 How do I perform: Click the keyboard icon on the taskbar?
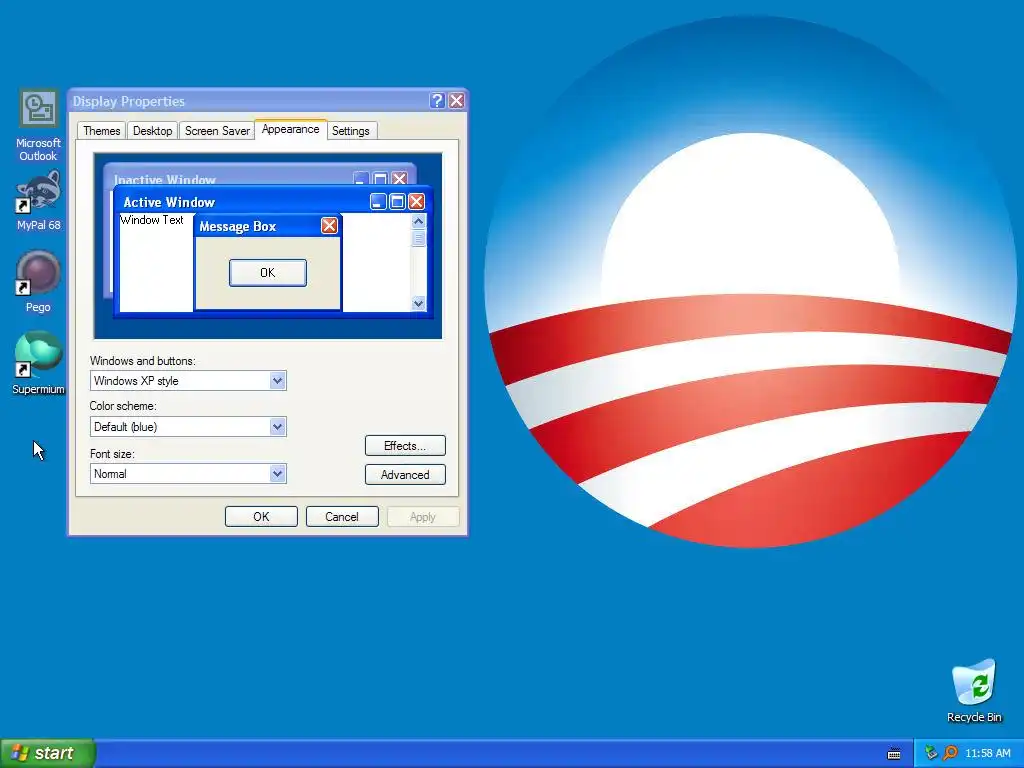(894, 754)
